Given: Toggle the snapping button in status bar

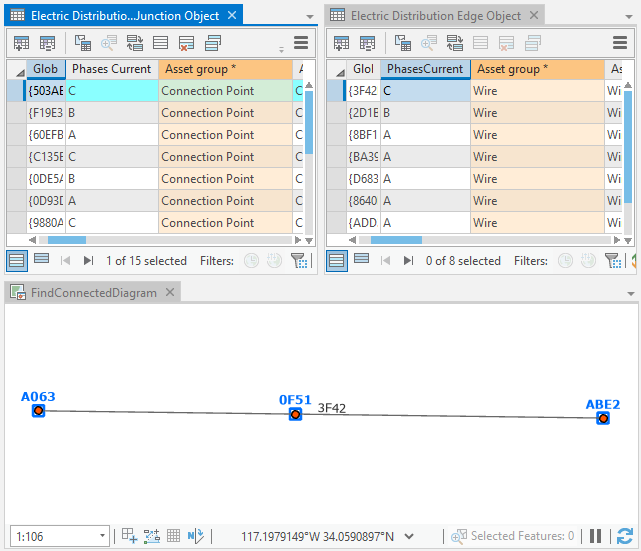Looking at the screenshot, I should point(130,536).
